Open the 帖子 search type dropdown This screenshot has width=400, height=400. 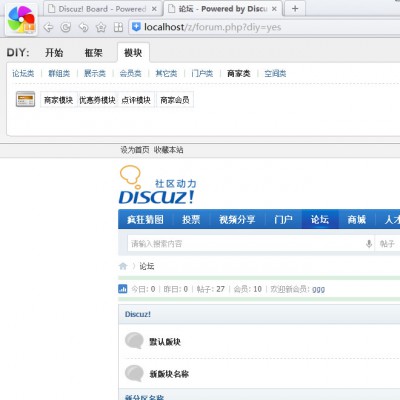coord(387,244)
